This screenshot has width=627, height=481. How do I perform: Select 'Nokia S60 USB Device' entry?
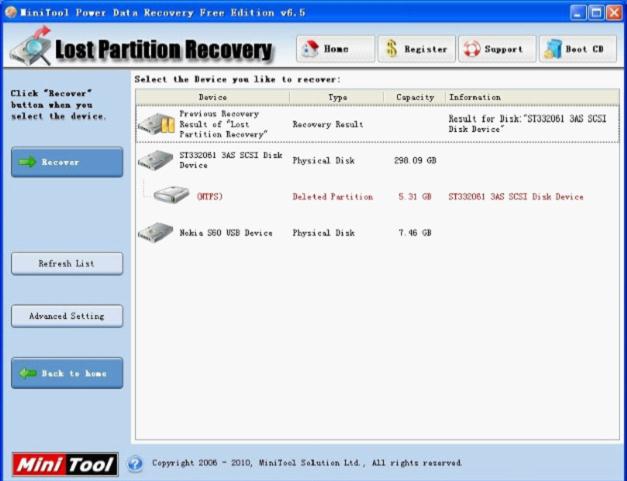(x=226, y=233)
